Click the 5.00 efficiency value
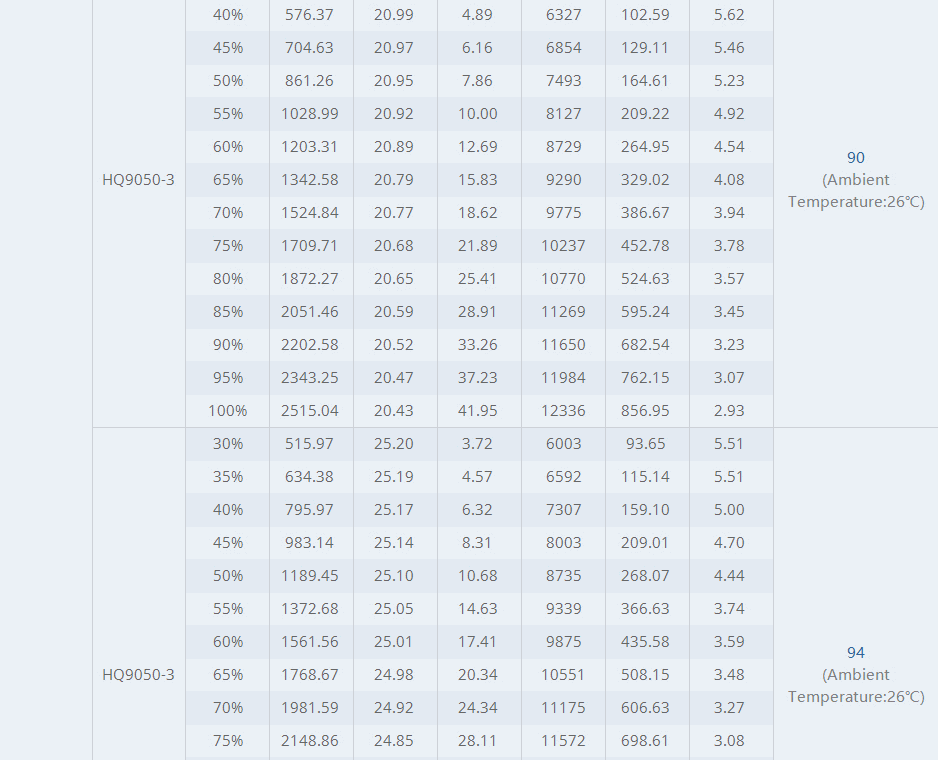 coord(729,510)
